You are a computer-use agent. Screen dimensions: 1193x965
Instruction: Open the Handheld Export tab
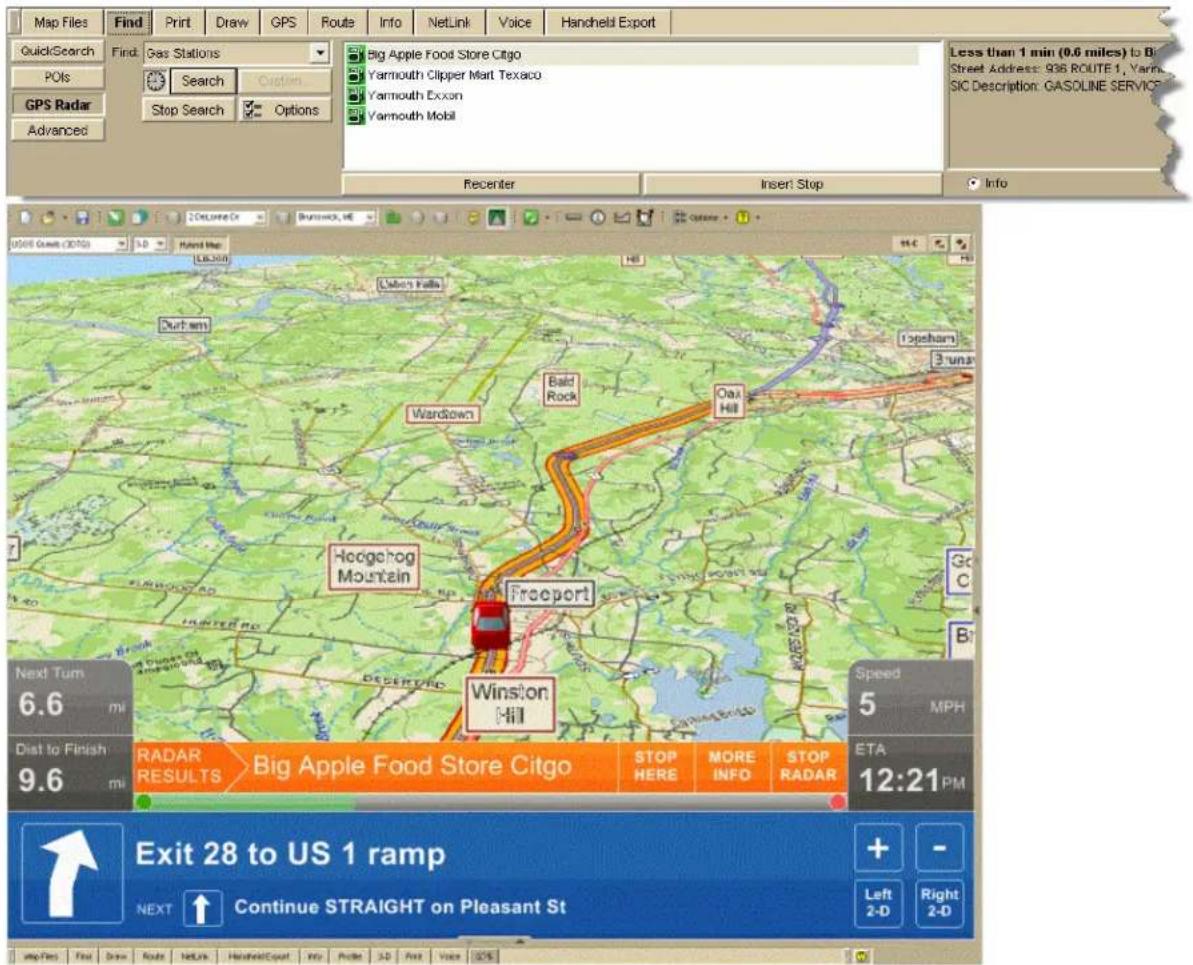pyautogui.click(x=608, y=22)
